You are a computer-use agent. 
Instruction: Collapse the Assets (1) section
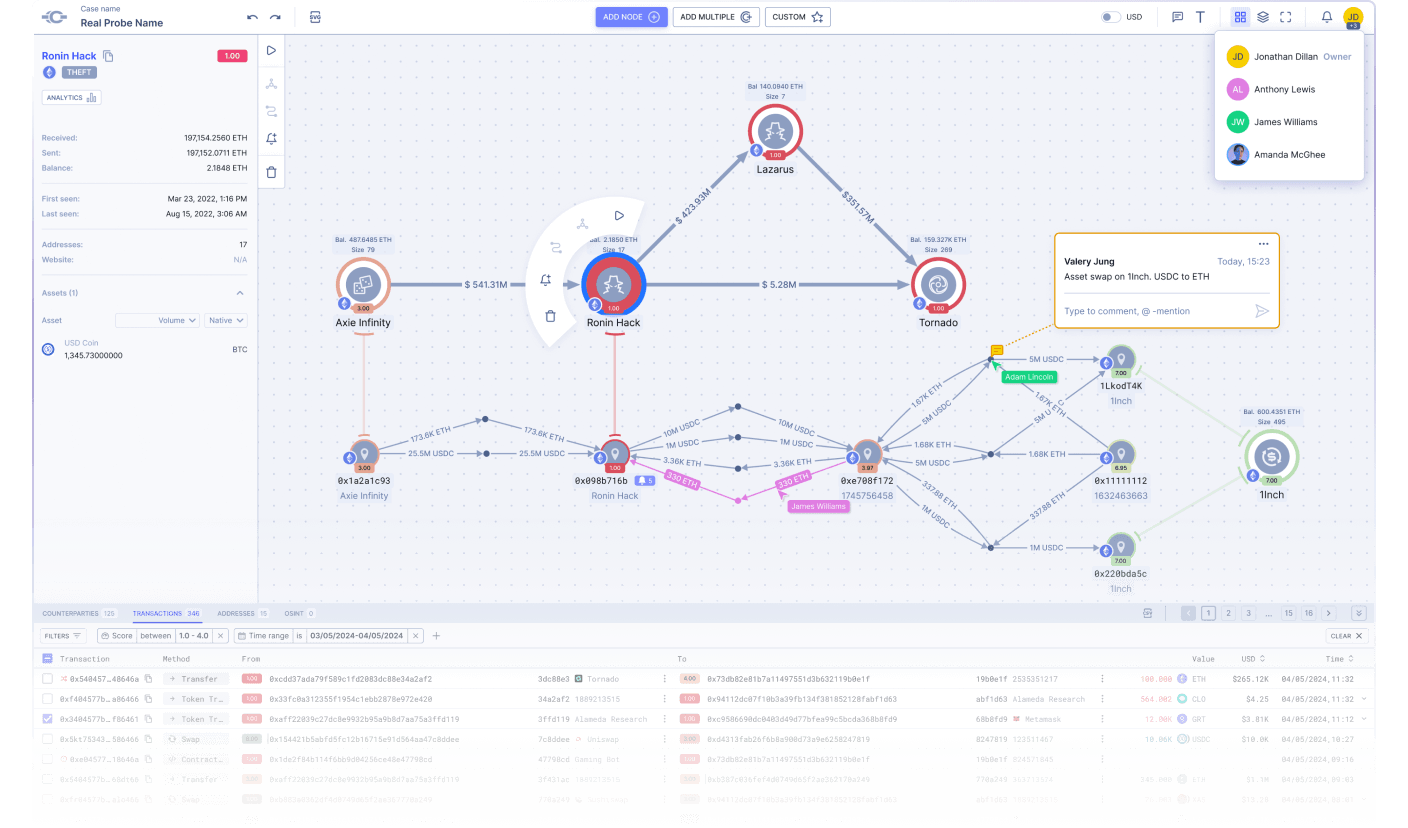point(240,293)
